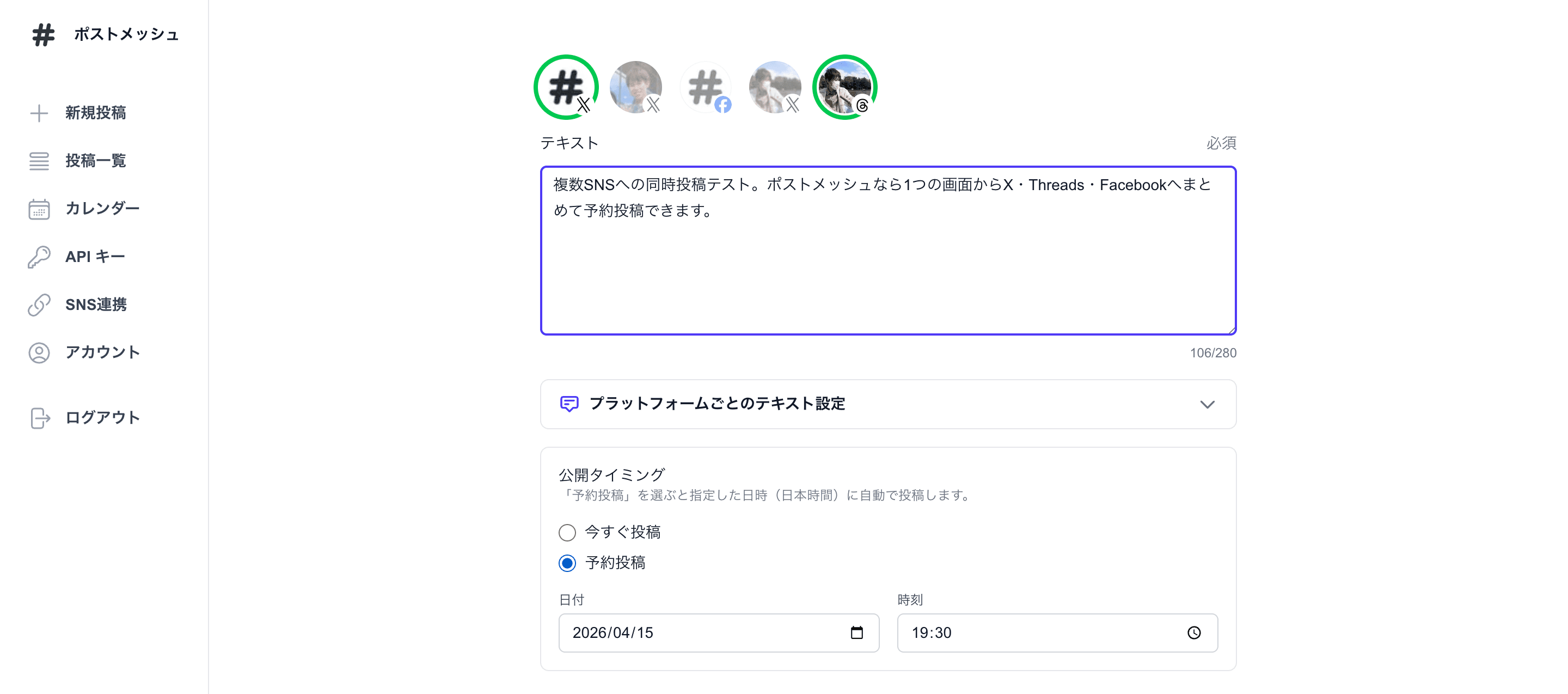Select the second X account avatar
Image resolution: width=1568 pixels, height=694 pixels.
tap(636, 87)
